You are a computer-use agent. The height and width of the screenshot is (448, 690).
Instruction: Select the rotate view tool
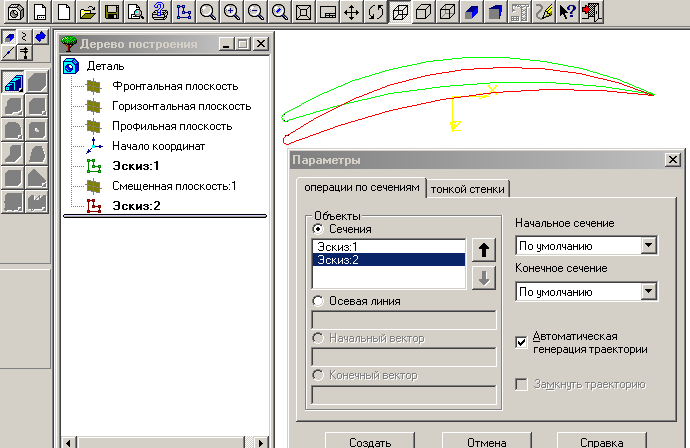[x=375, y=12]
